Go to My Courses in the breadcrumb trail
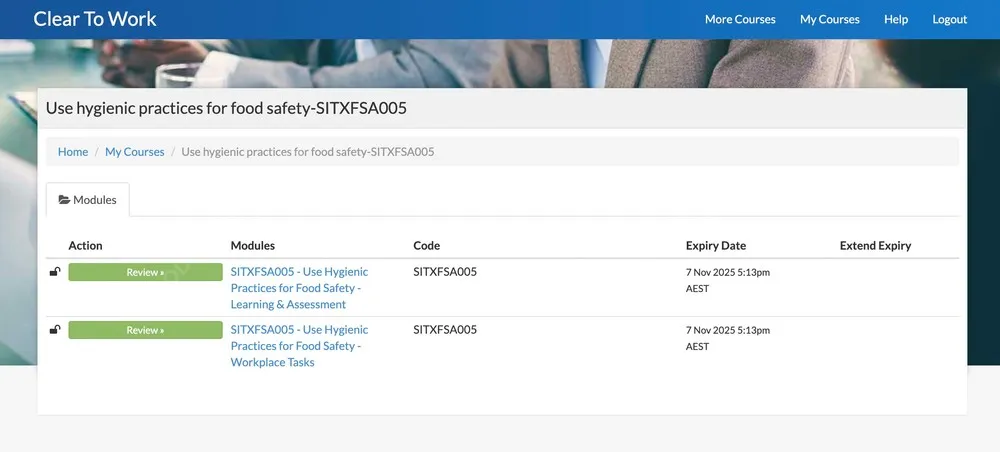The height and width of the screenshot is (452, 1000). (x=135, y=152)
